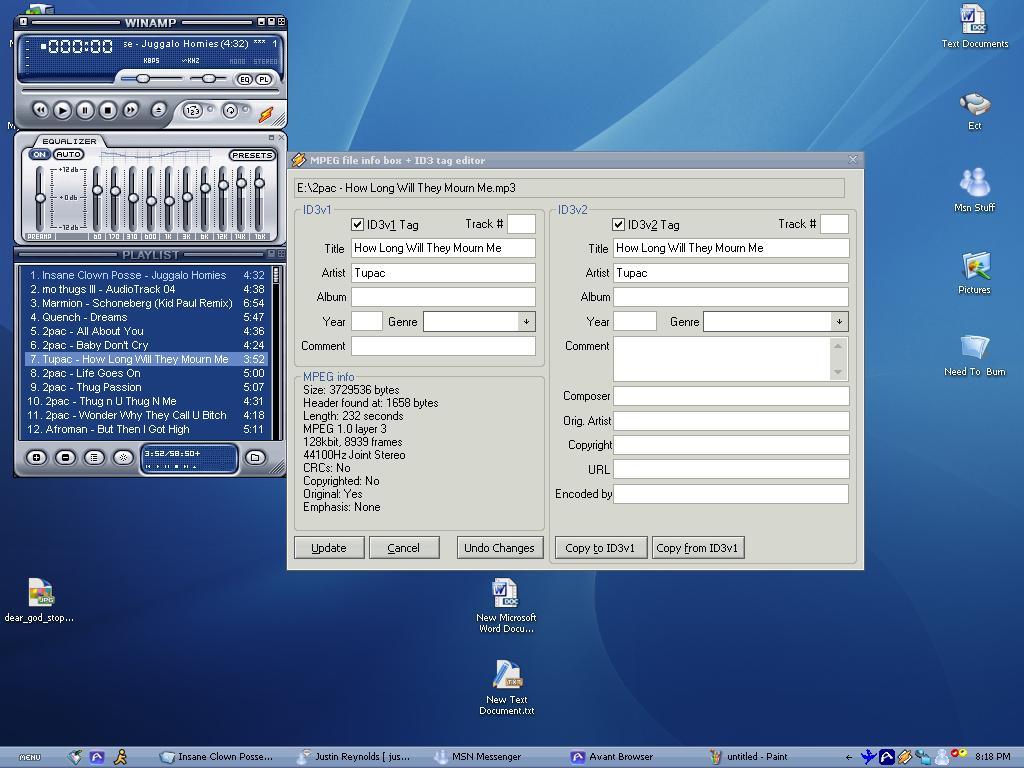1024x768 pixels.
Task: Click the eject/open file button in Winamp
Action: tap(158, 110)
